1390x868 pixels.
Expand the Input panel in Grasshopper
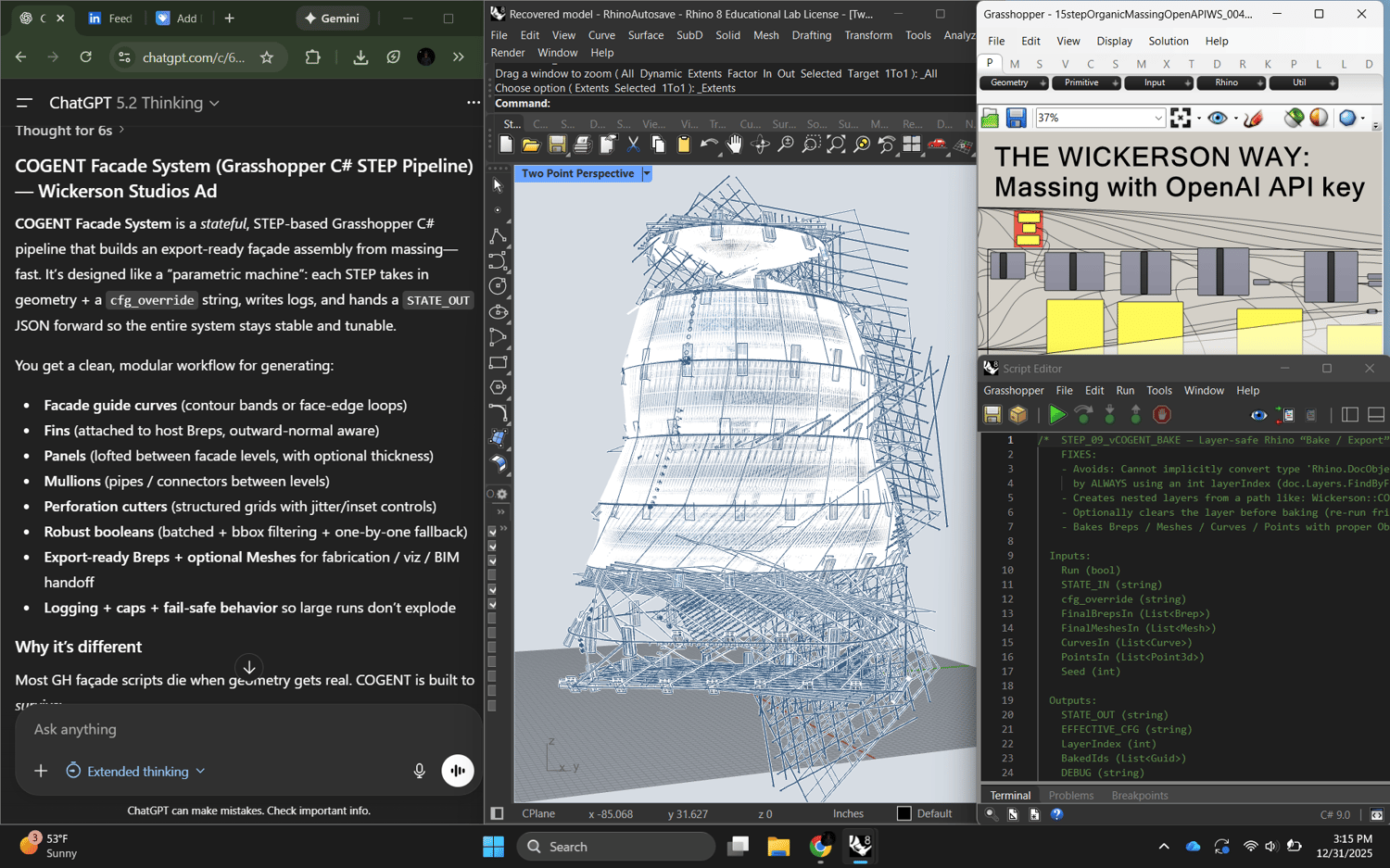point(1158,83)
